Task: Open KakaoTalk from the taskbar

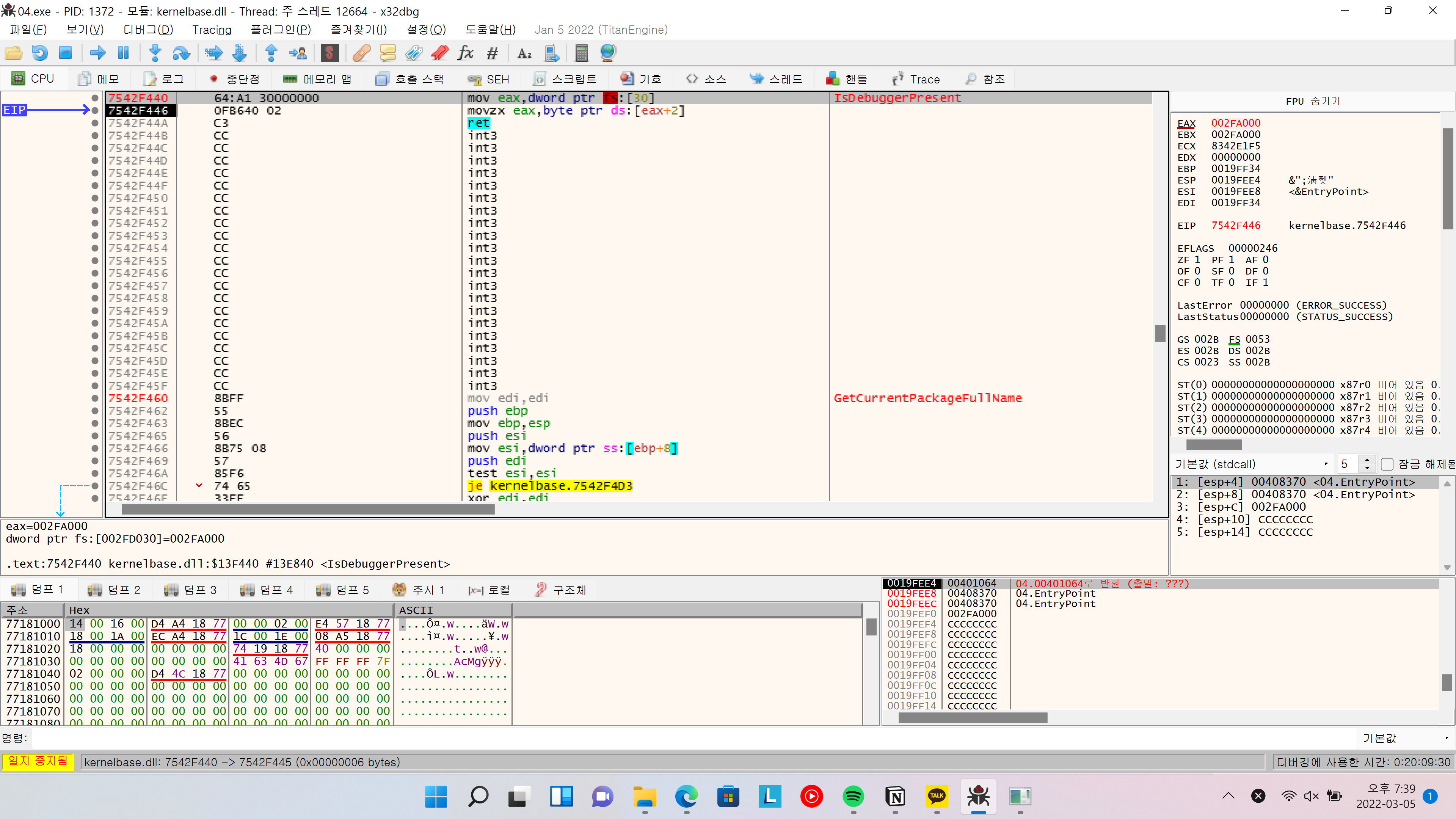Action: pyautogui.click(x=937, y=796)
